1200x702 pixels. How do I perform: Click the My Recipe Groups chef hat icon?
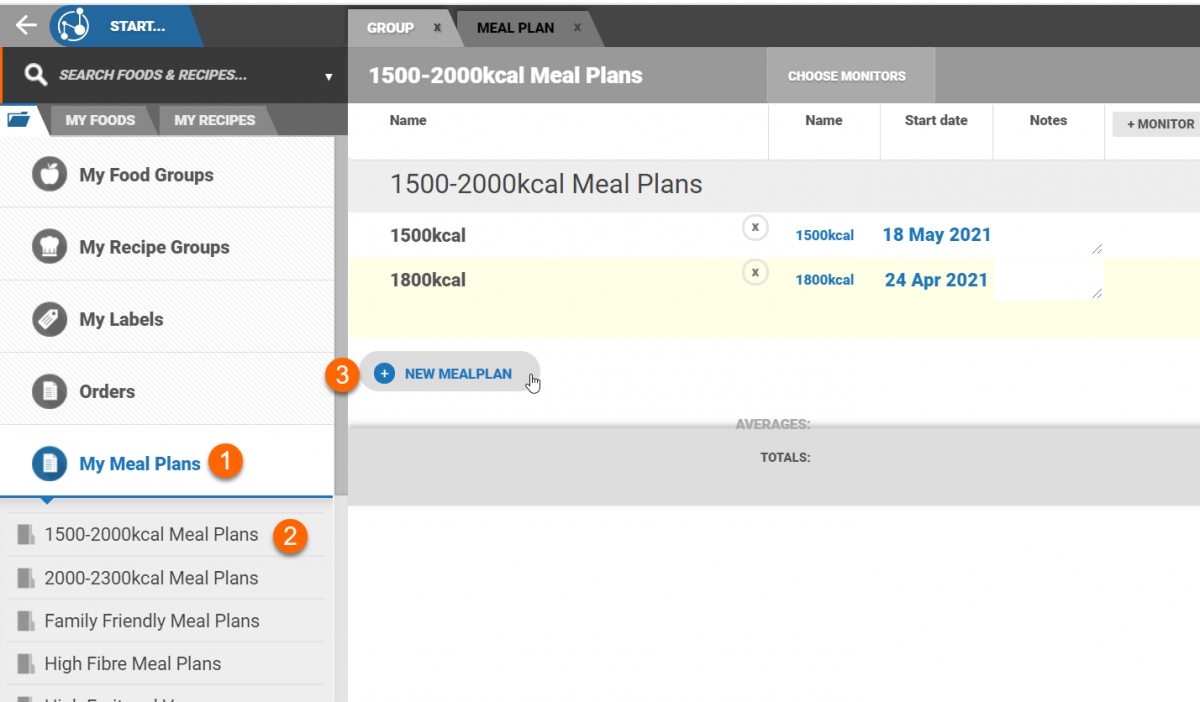(49, 247)
